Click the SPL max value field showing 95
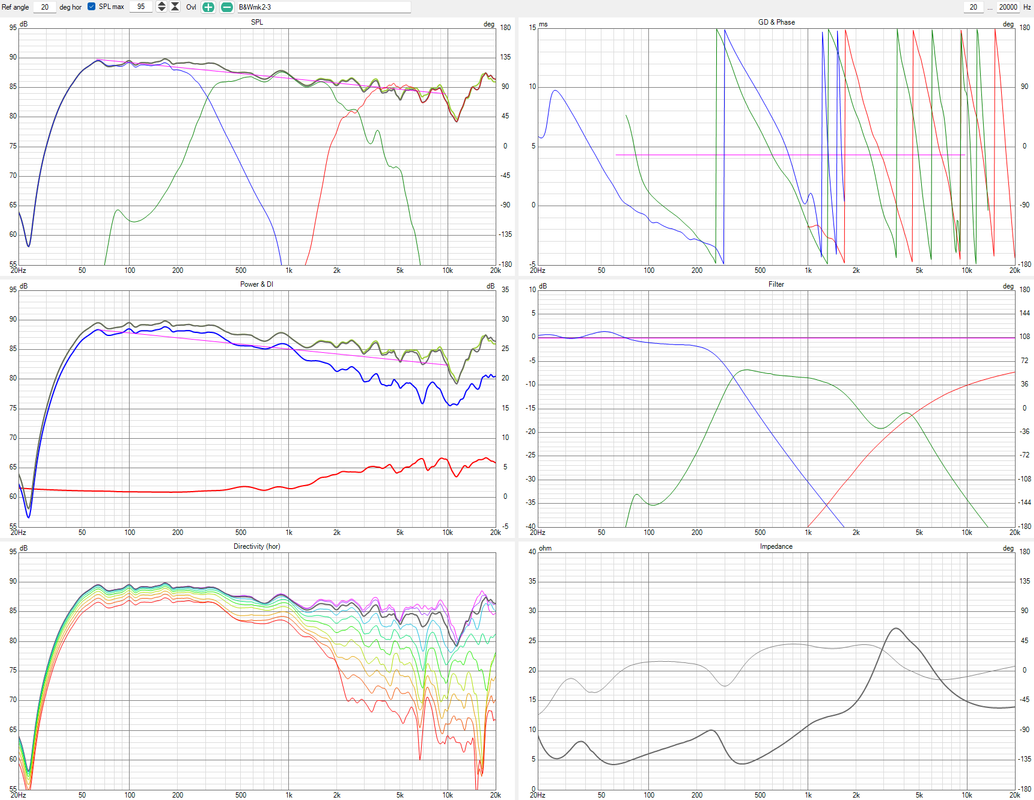The height and width of the screenshot is (800, 1034). coord(140,7)
